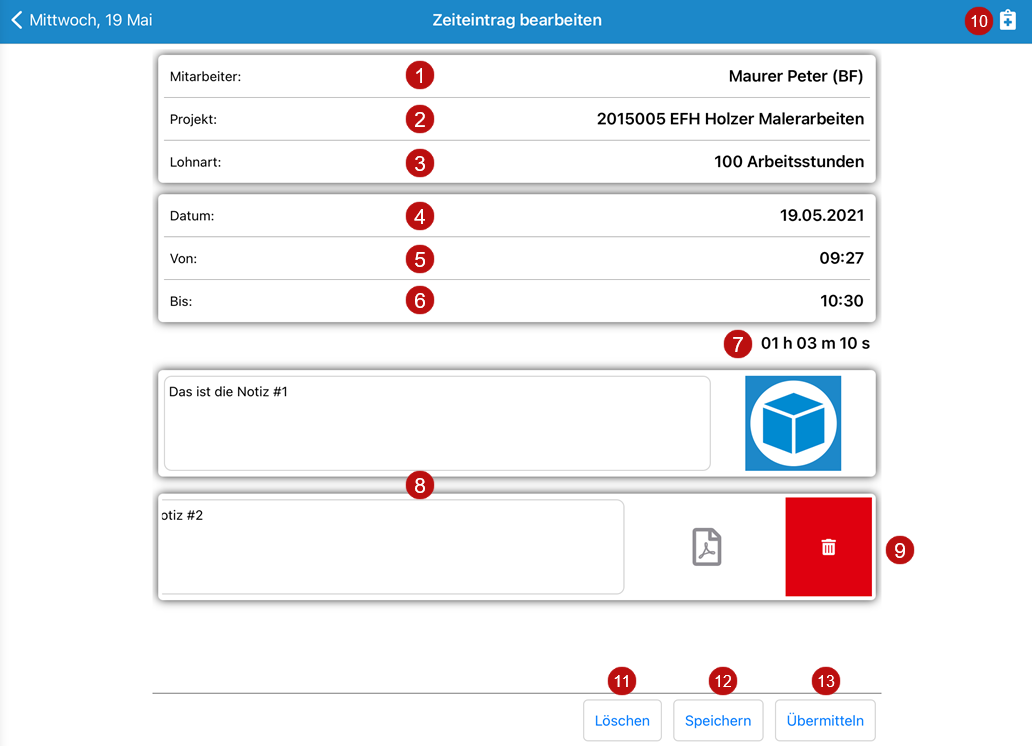Click the 'Zeiteintrag bearbeiten' title
The image size is (1032, 746).
(517, 20)
